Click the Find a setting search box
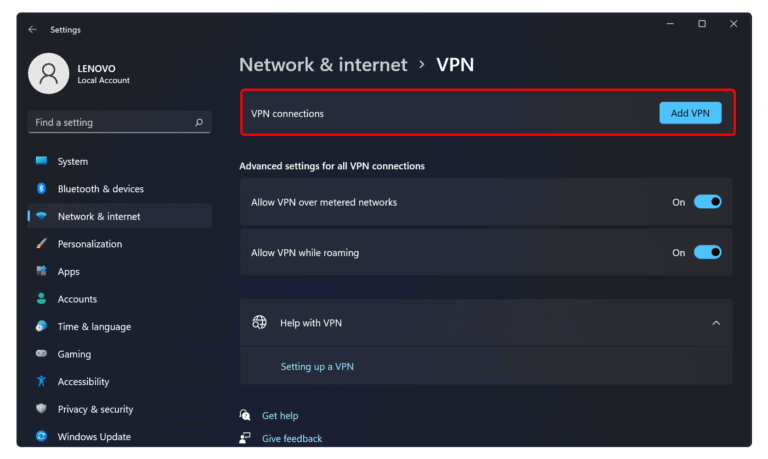This screenshot has height=459, width=768. [110, 122]
